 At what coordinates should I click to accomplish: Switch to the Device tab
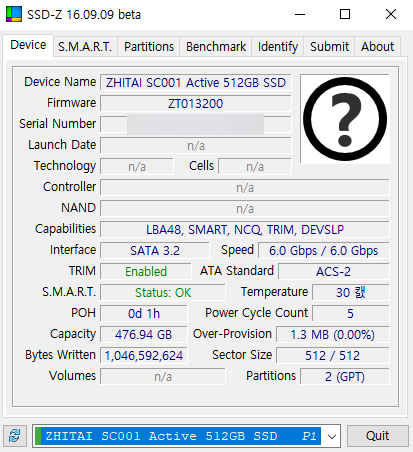(x=28, y=45)
